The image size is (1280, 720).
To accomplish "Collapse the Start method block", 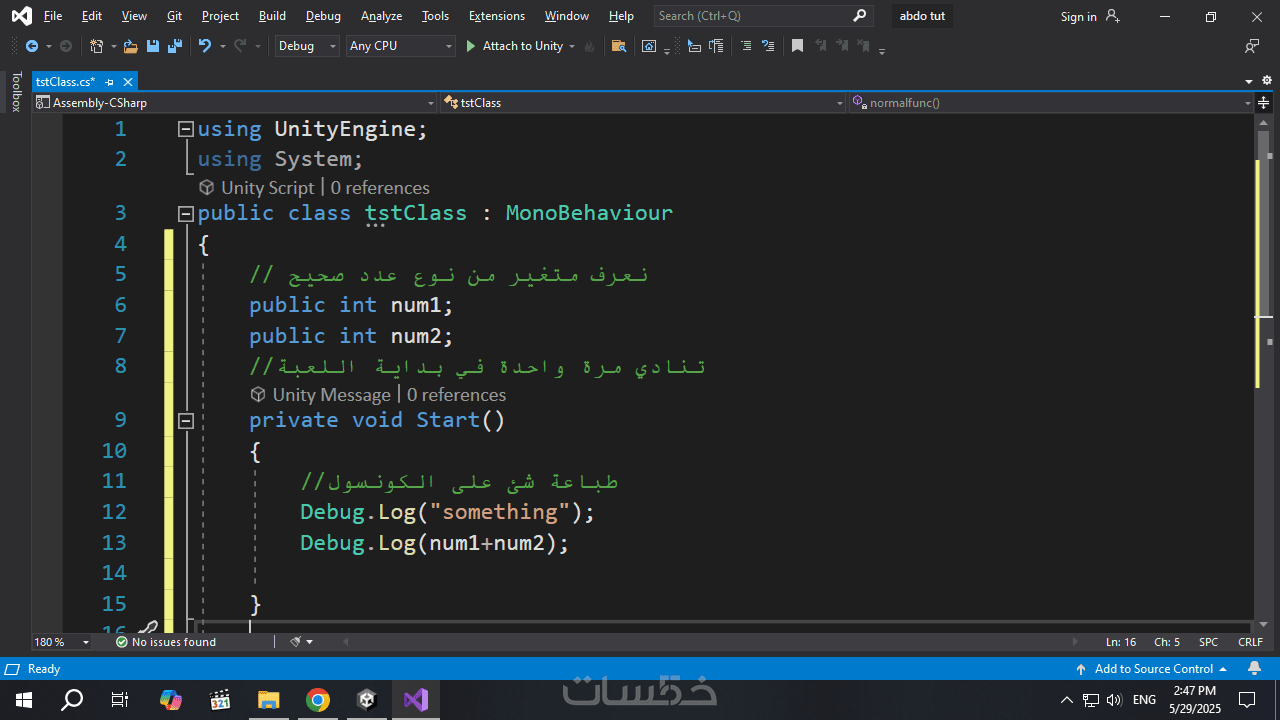I will tap(185, 421).
